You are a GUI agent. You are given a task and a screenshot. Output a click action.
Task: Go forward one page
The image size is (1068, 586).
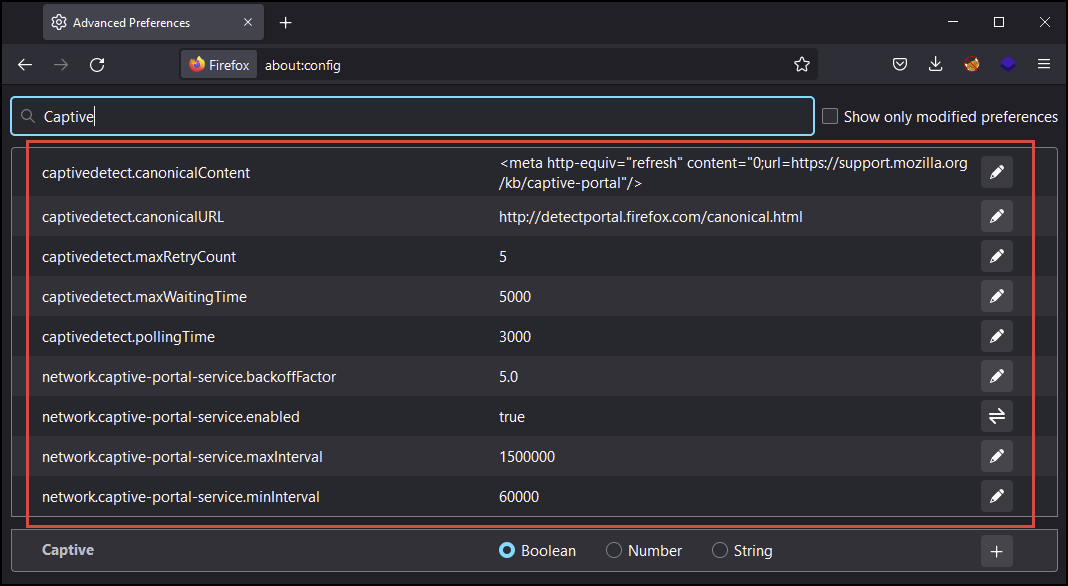(x=61, y=65)
